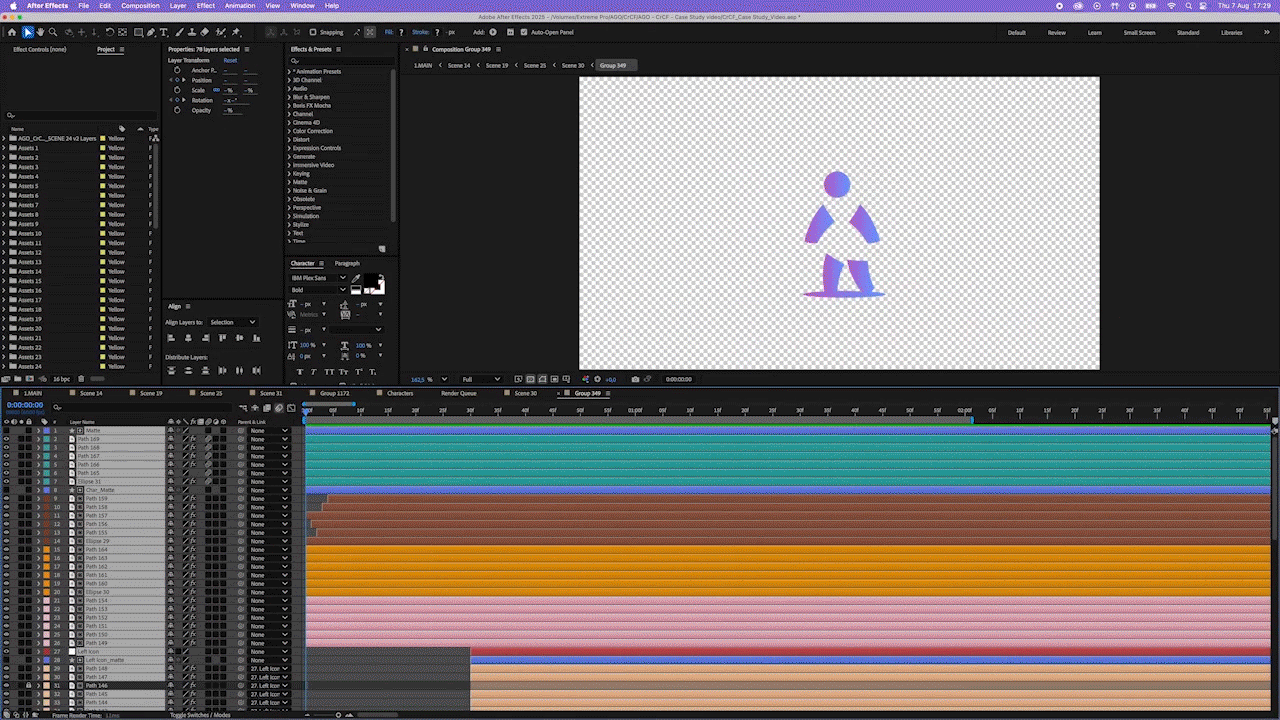Switch to the Paragraph tab
1280x720 pixels.
pos(347,263)
